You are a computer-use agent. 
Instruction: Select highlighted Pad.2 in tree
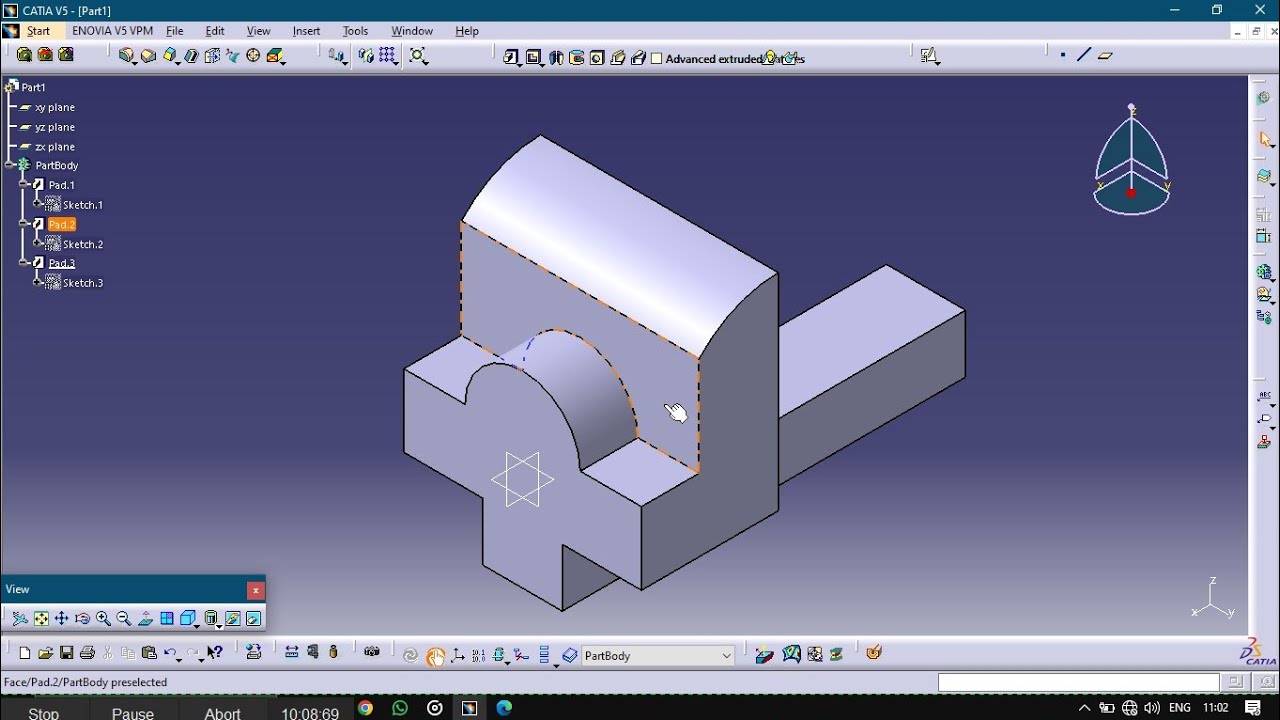pyautogui.click(x=62, y=224)
